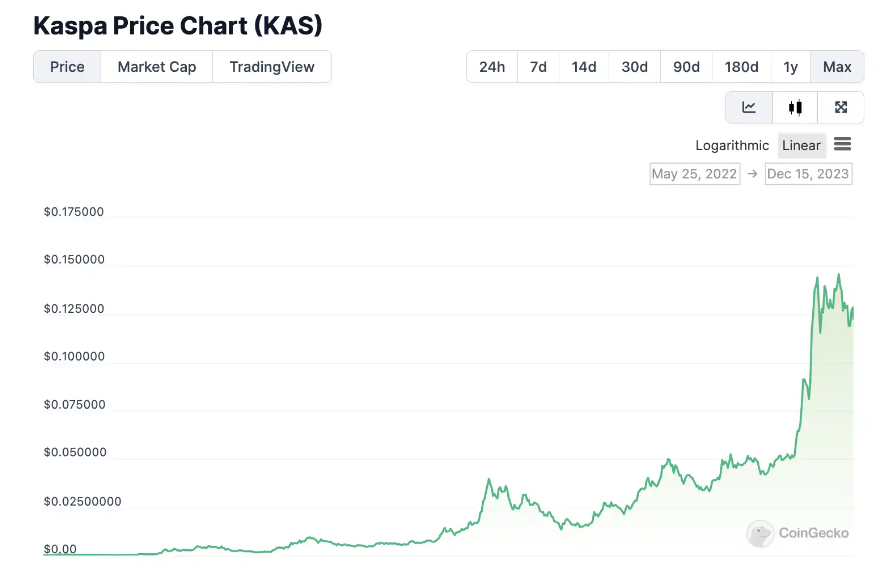Select Linear scale
This screenshot has width=880, height=574.
pos(801,146)
